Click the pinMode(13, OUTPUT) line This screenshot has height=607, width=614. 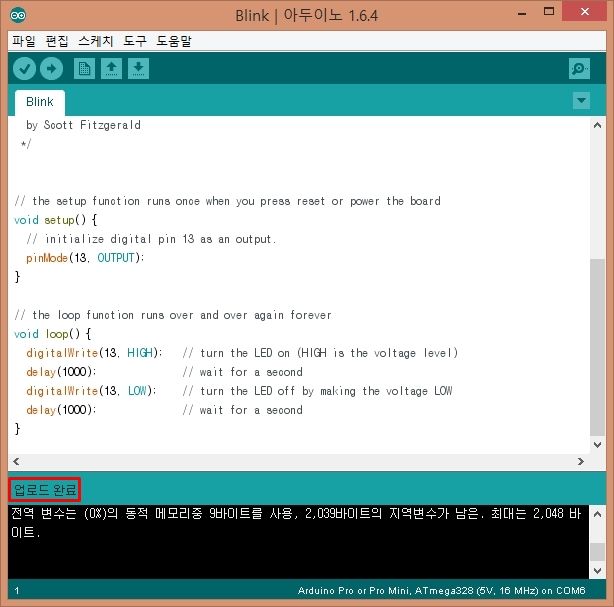(x=85, y=258)
